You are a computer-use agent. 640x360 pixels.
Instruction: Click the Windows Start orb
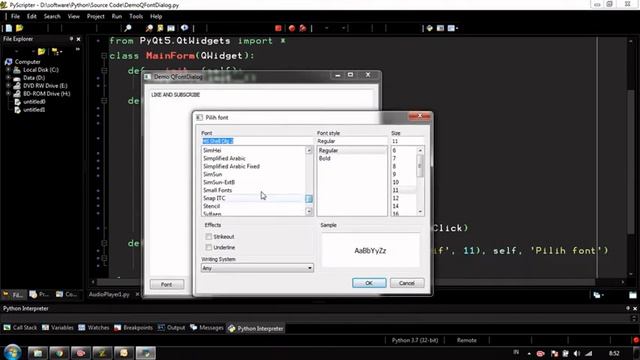12,352
